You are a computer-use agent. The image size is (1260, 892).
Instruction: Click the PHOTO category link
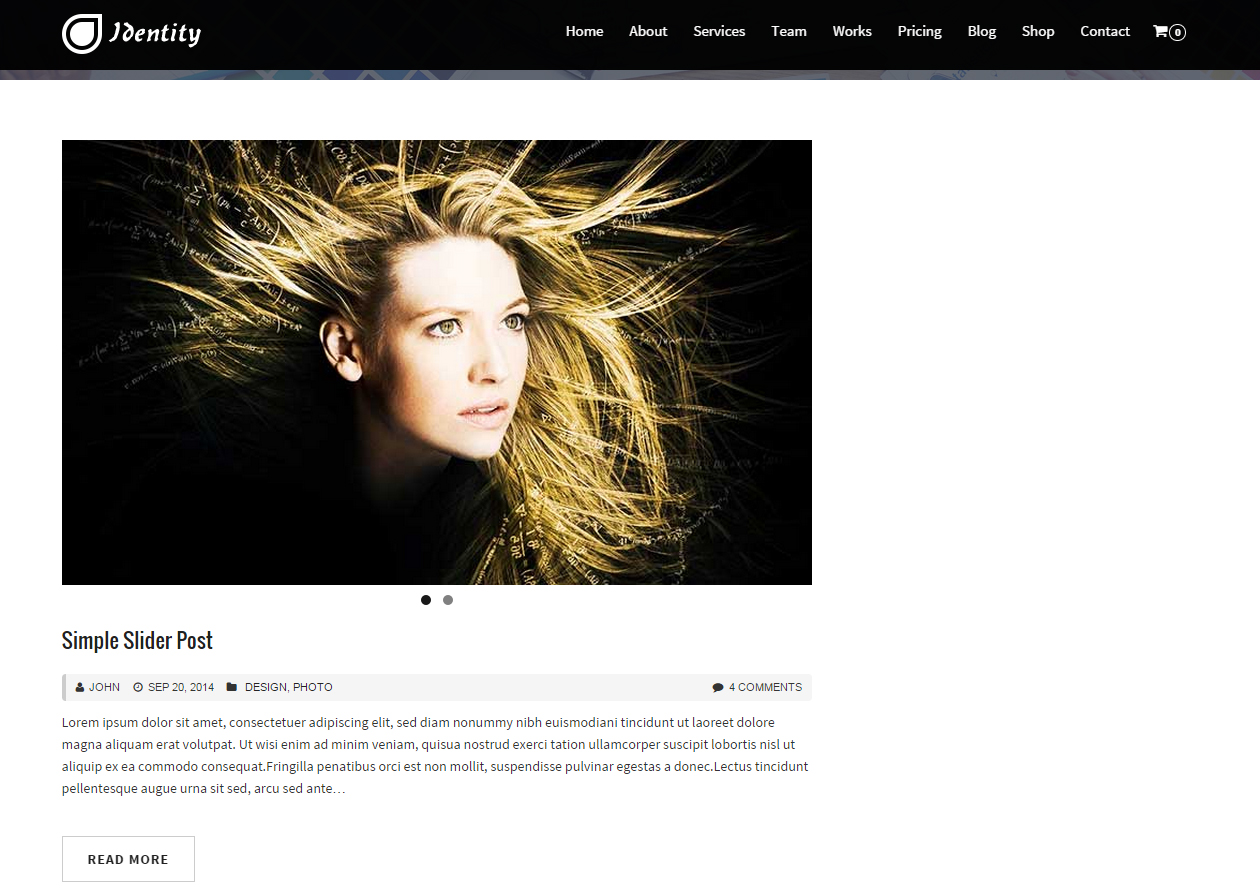pos(313,687)
